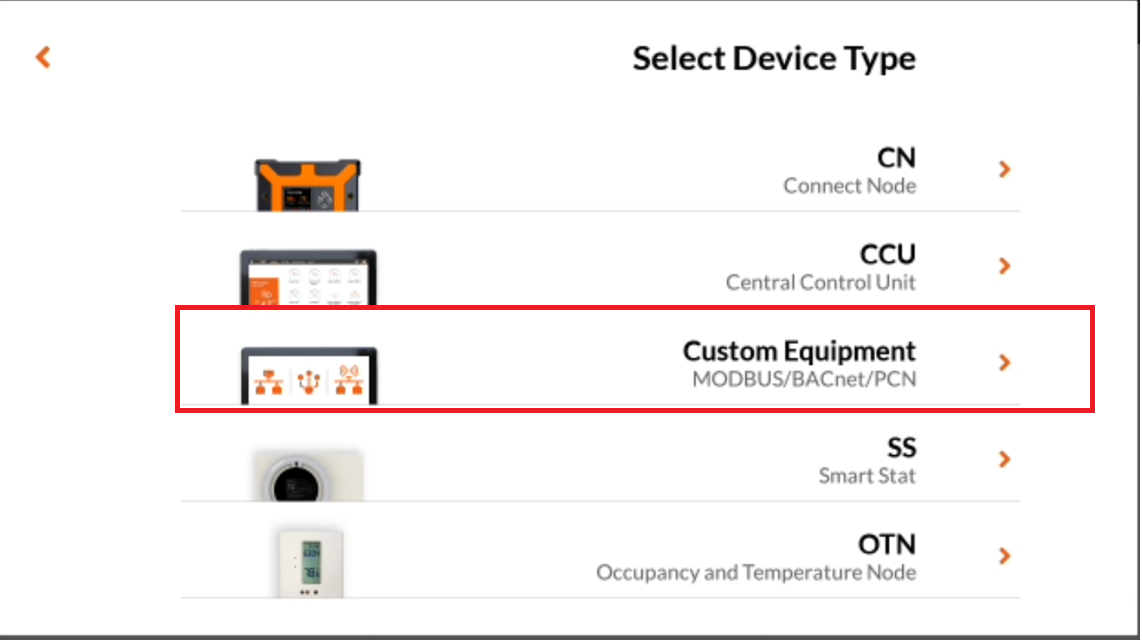Viewport: 1142px width, 640px height.
Task: Click the Occupancy and Temperature Node subtitle
Action: pyautogui.click(x=756, y=572)
